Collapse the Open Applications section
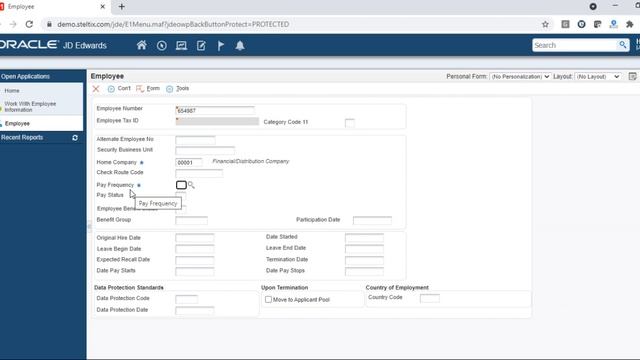 (x=25, y=76)
